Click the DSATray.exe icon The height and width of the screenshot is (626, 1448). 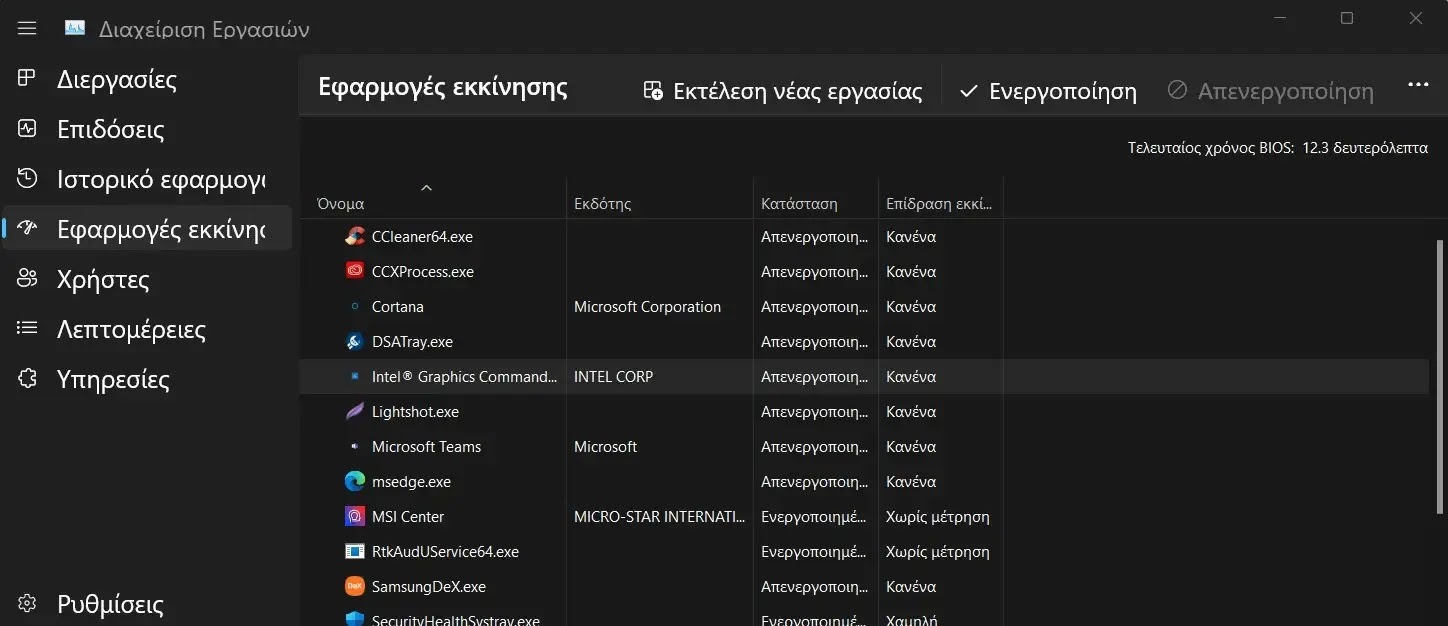pyautogui.click(x=354, y=342)
